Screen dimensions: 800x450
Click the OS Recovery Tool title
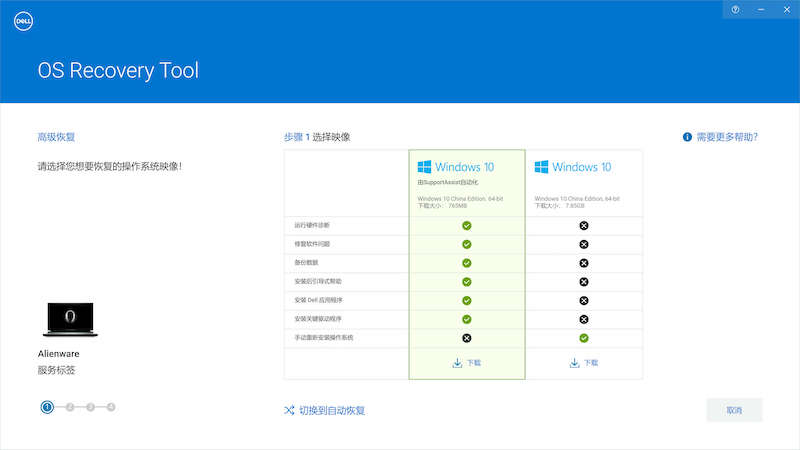click(x=118, y=70)
